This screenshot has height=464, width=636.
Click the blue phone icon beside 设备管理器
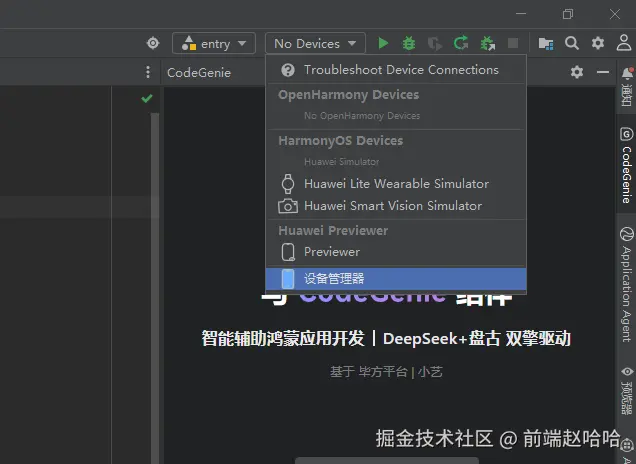tap(288, 279)
